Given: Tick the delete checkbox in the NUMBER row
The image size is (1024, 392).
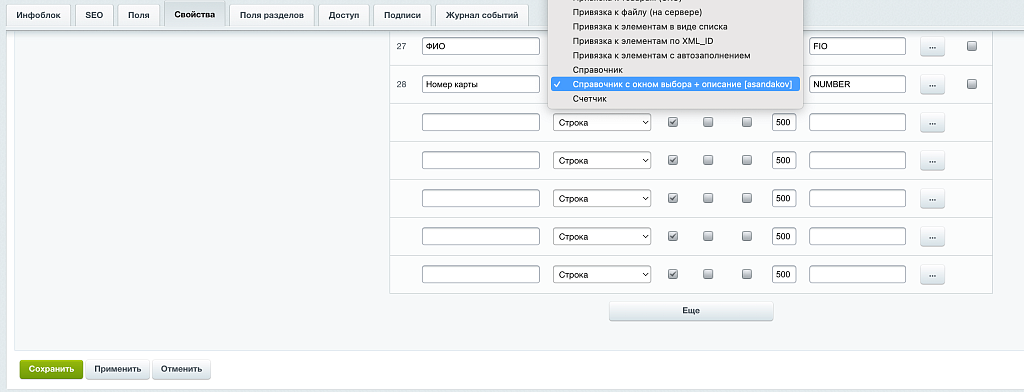Looking at the screenshot, I should click(972, 84).
